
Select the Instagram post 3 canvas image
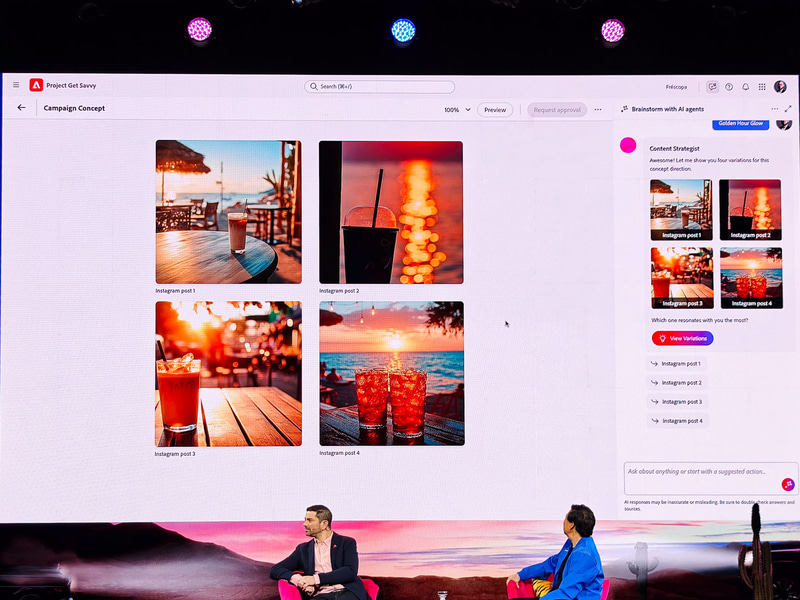tap(229, 373)
